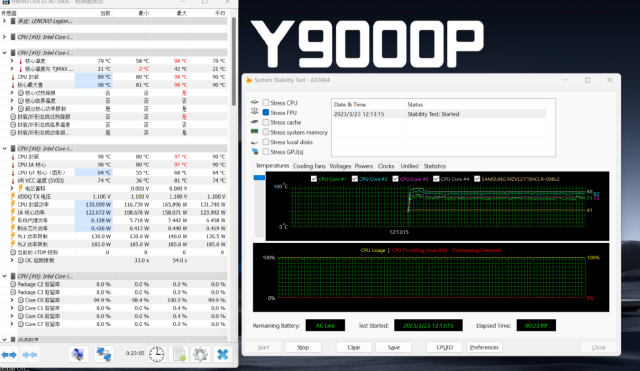Close sensors with the blue X icon
The height and width of the screenshot is (371, 640).
(x=223, y=354)
